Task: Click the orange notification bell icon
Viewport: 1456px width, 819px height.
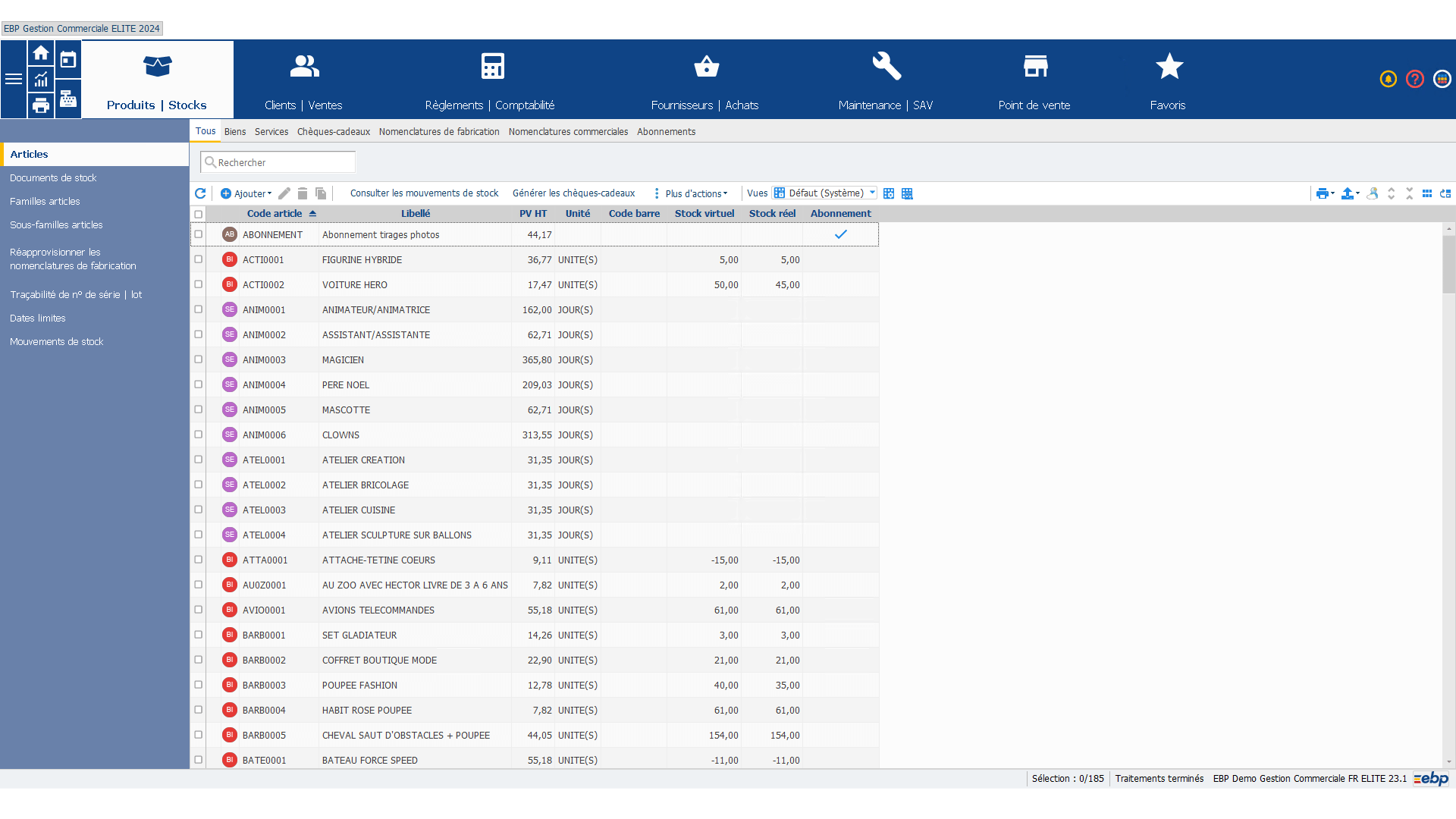Action: pyautogui.click(x=1388, y=79)
